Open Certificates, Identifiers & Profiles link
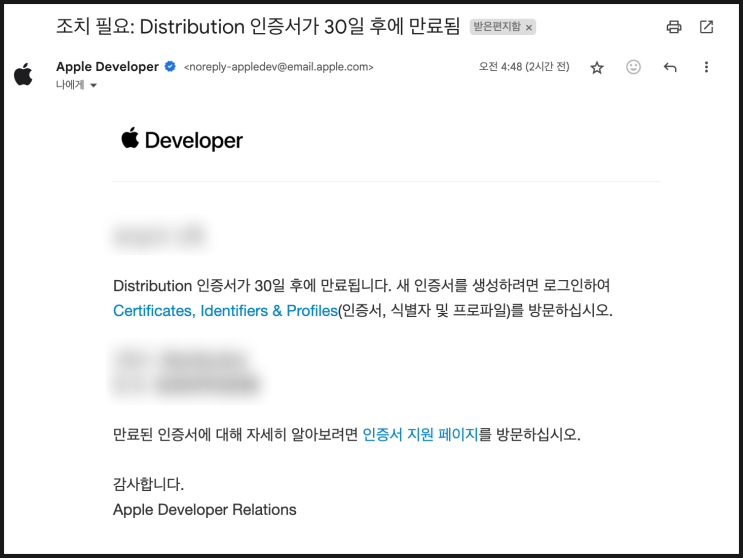Screen dimensions: 743x558 click(225, 311)
